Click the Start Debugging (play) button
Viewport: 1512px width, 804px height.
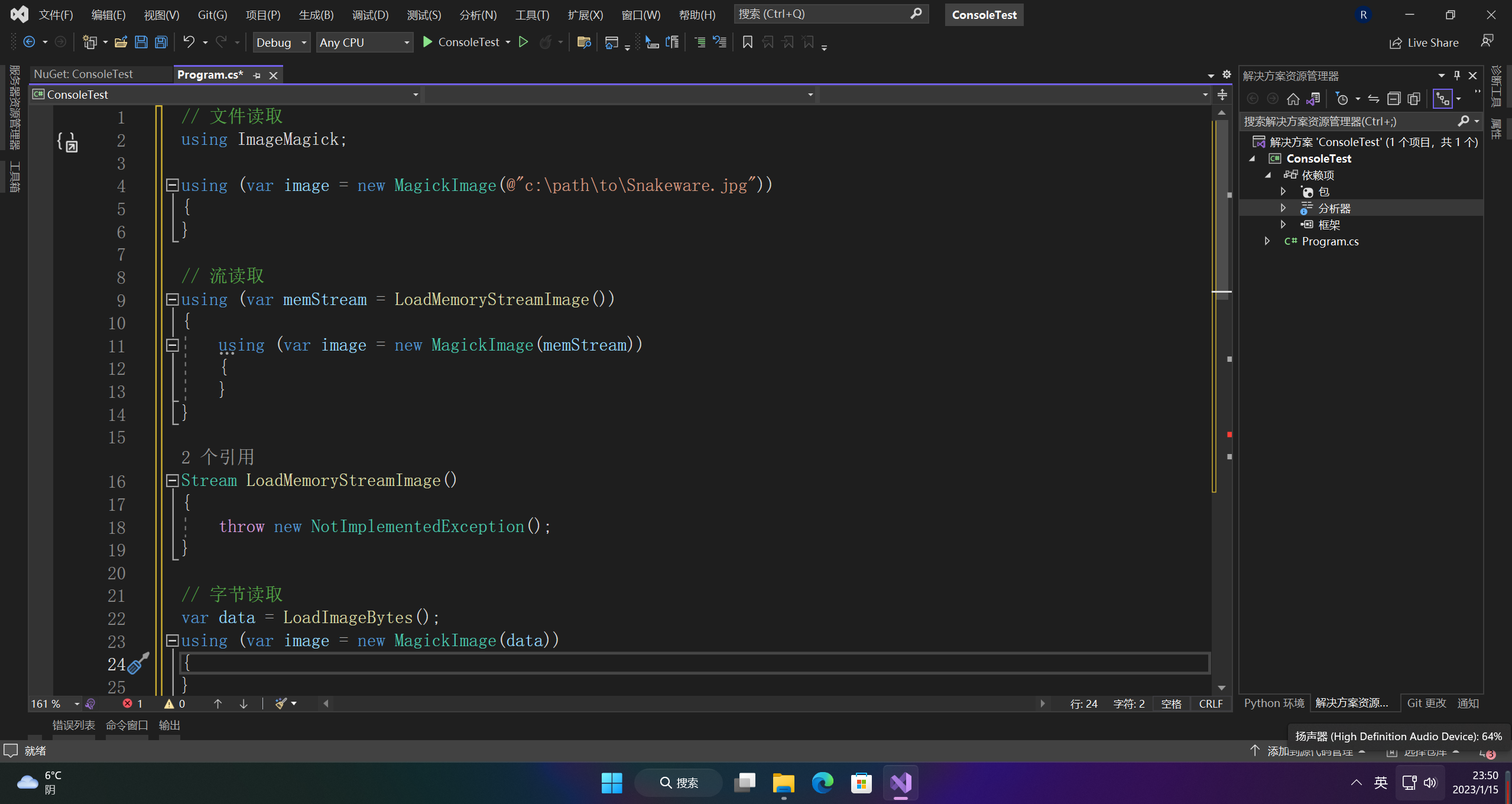[x=427, y=42]
